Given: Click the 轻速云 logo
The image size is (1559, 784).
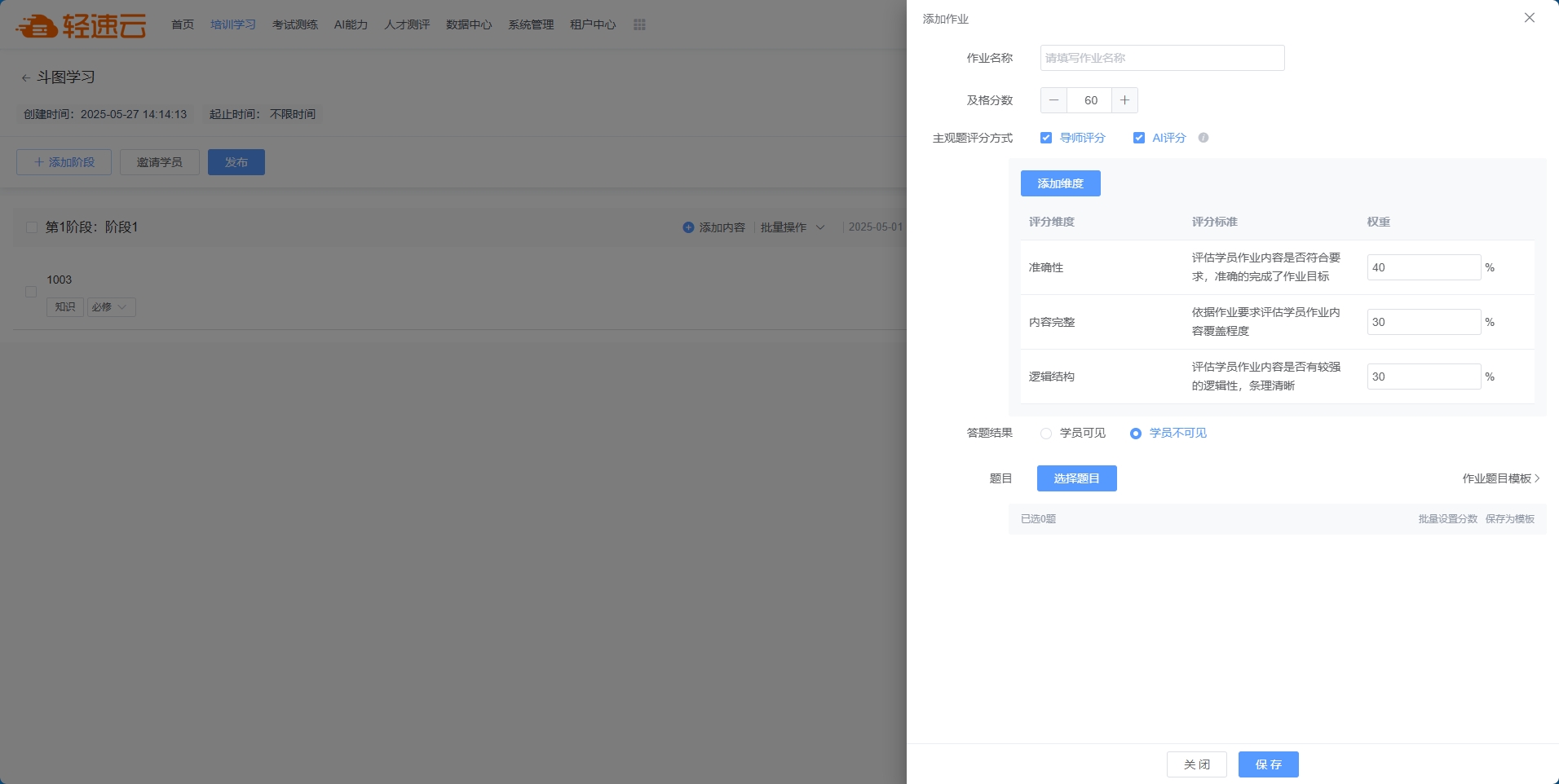Looking at the screenshot, I should [x=81, y=25].
